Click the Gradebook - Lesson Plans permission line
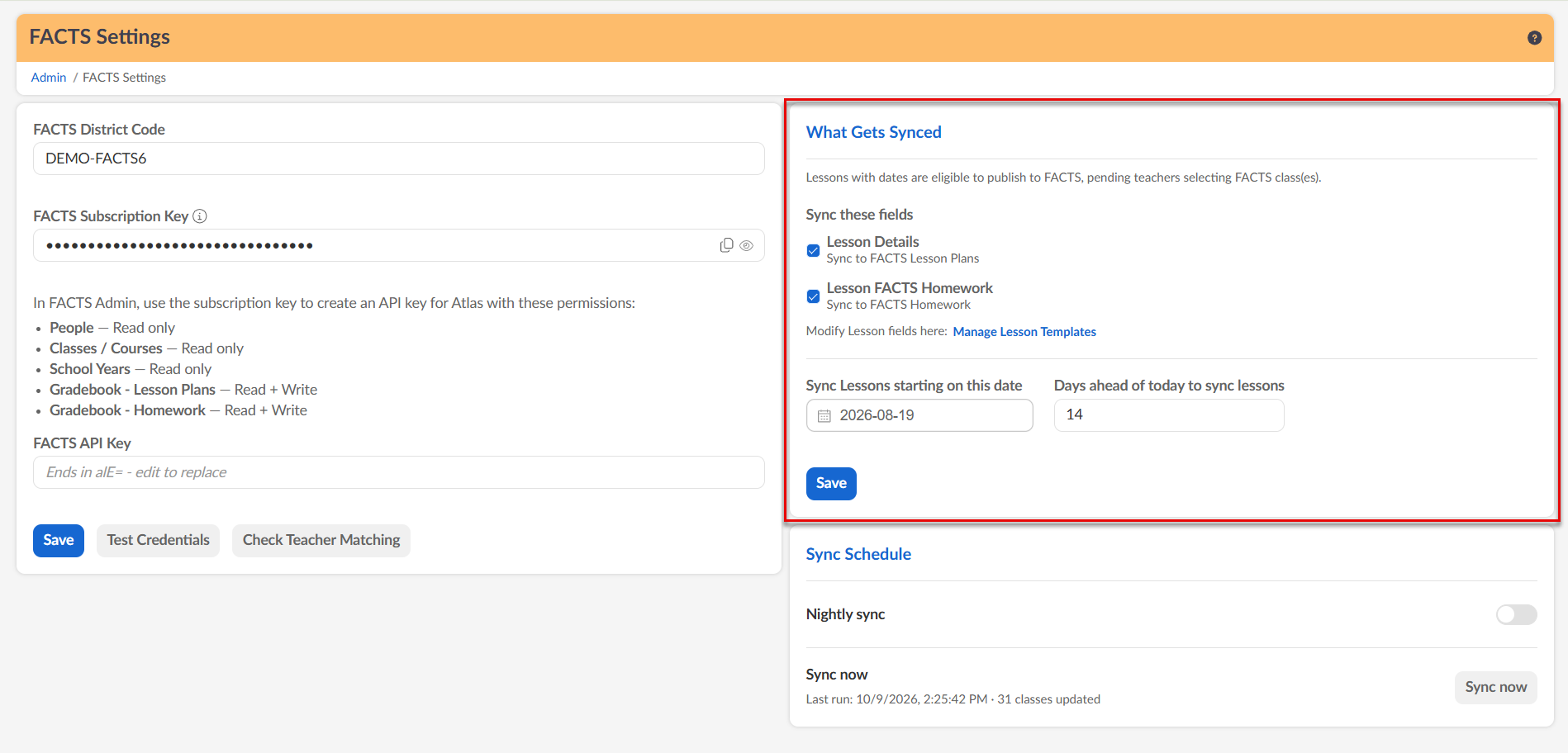 click(183, 390)
